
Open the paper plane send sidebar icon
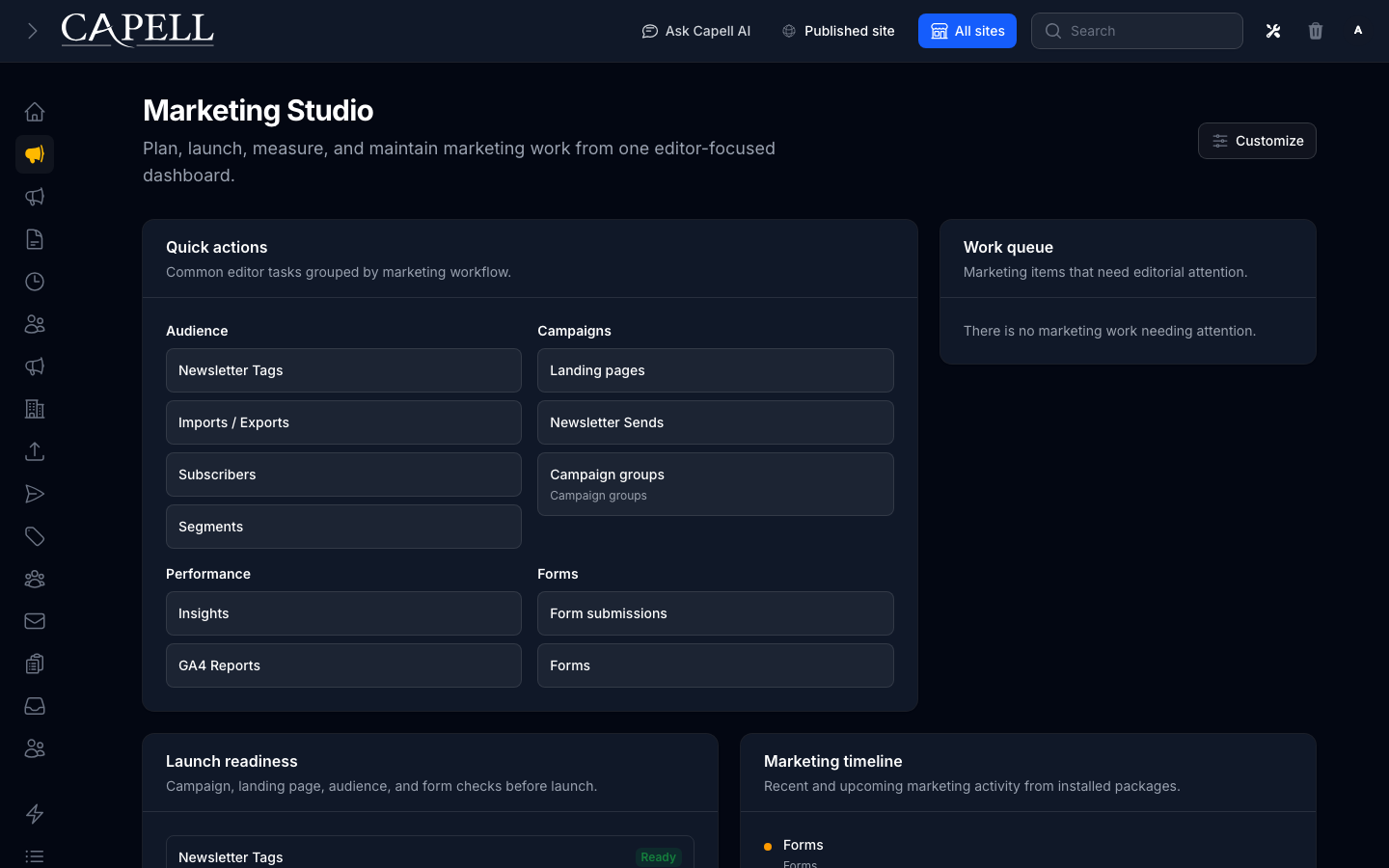point(35,494)
